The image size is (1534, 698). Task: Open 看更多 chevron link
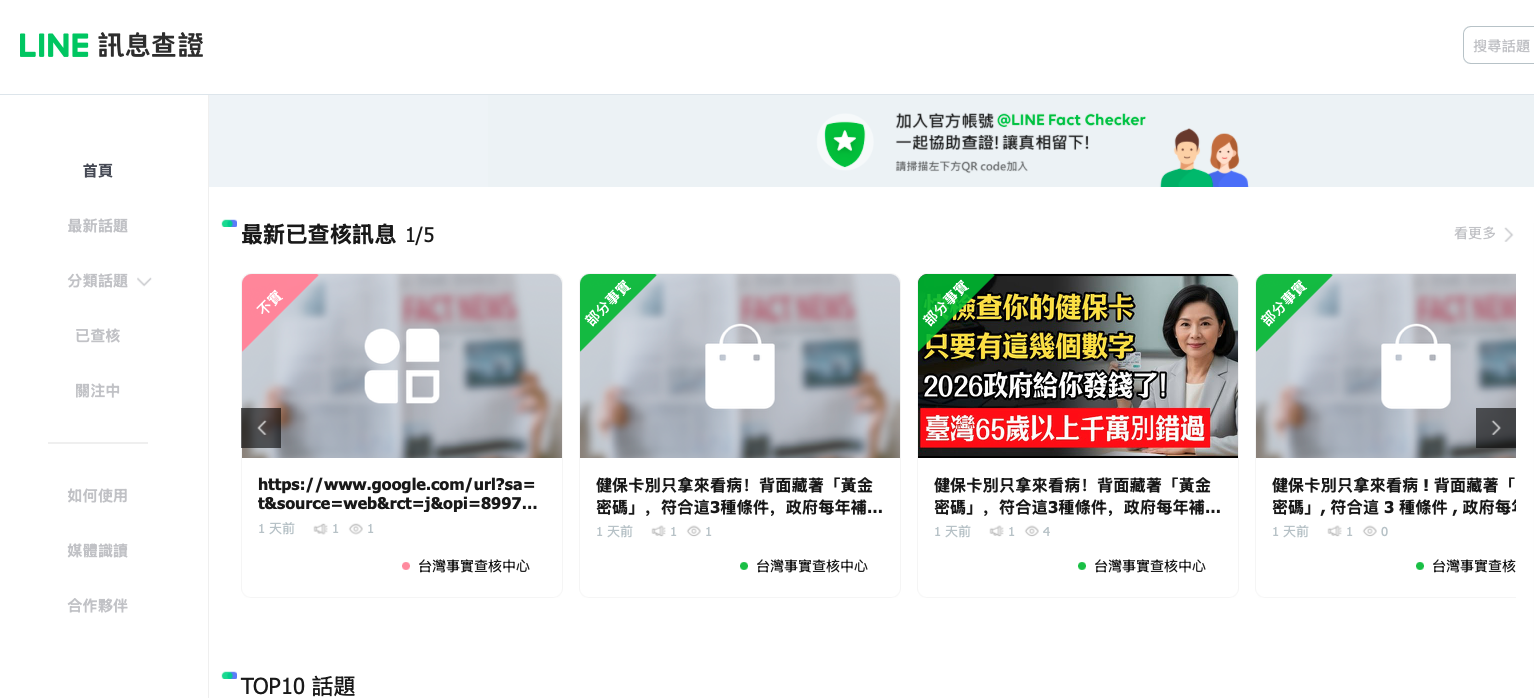point(1484,234)
